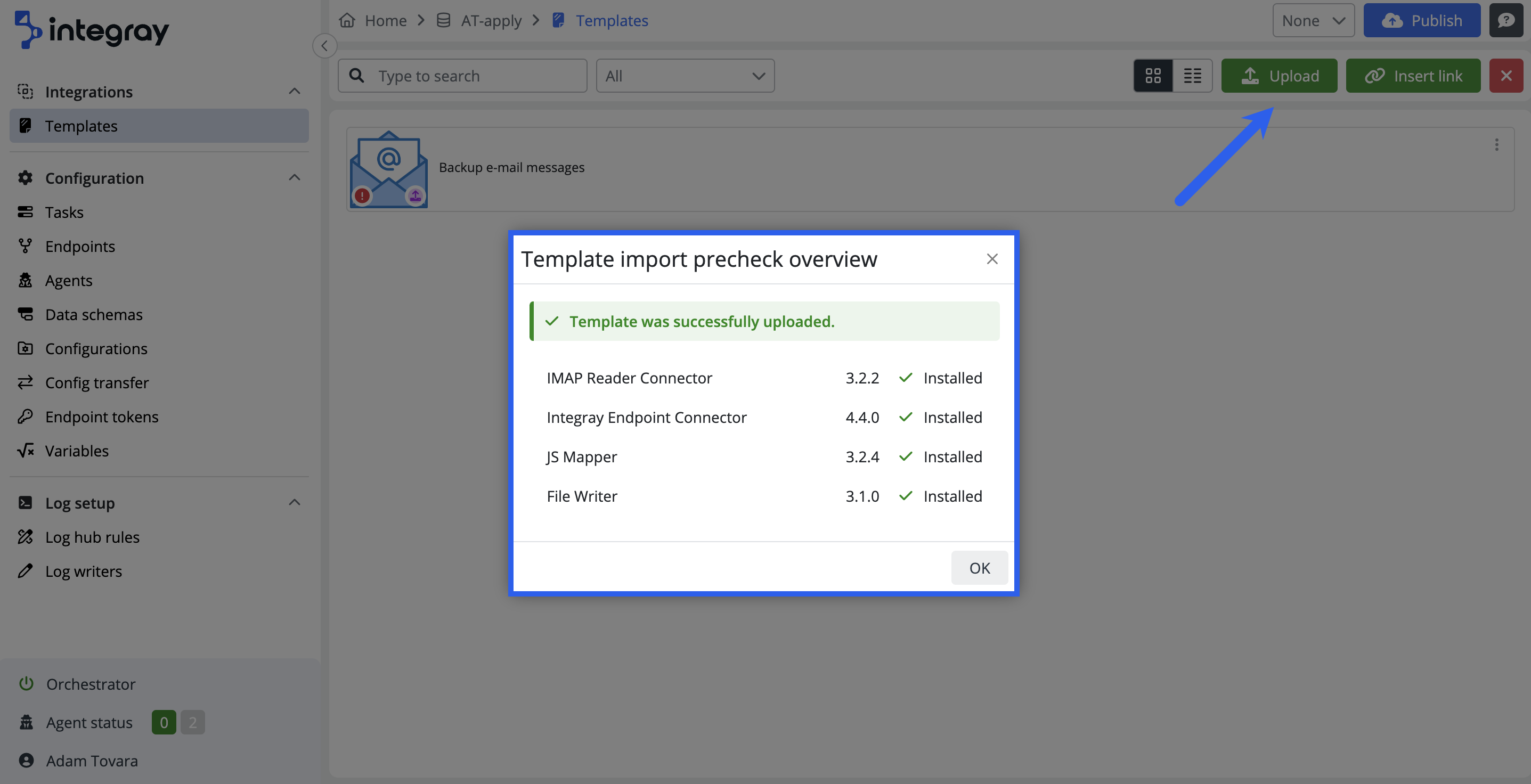
Task: Collapse the sidebar with arrow button
Action: pyautogui.click(x=324, y=46)
